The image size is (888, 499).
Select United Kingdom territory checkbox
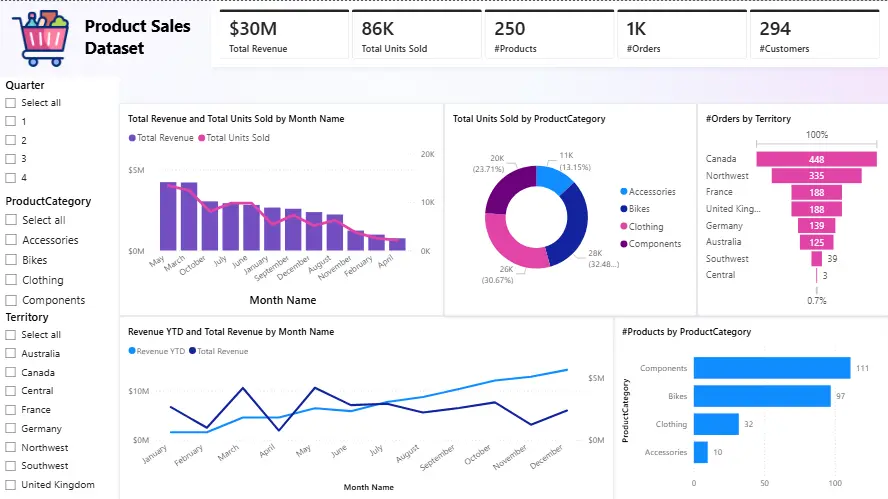(x=10, y=485)
